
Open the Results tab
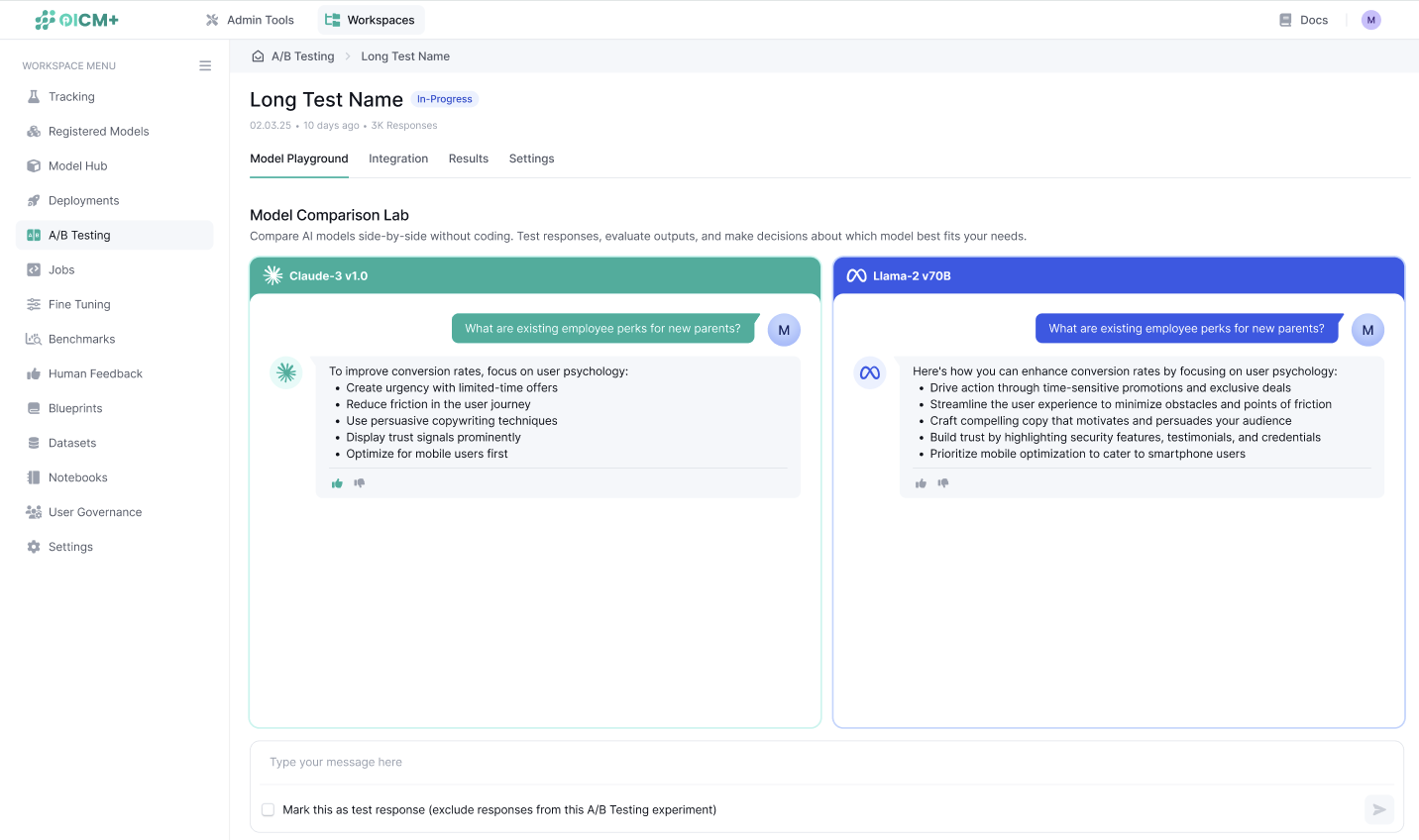click(x=468, y=158)
